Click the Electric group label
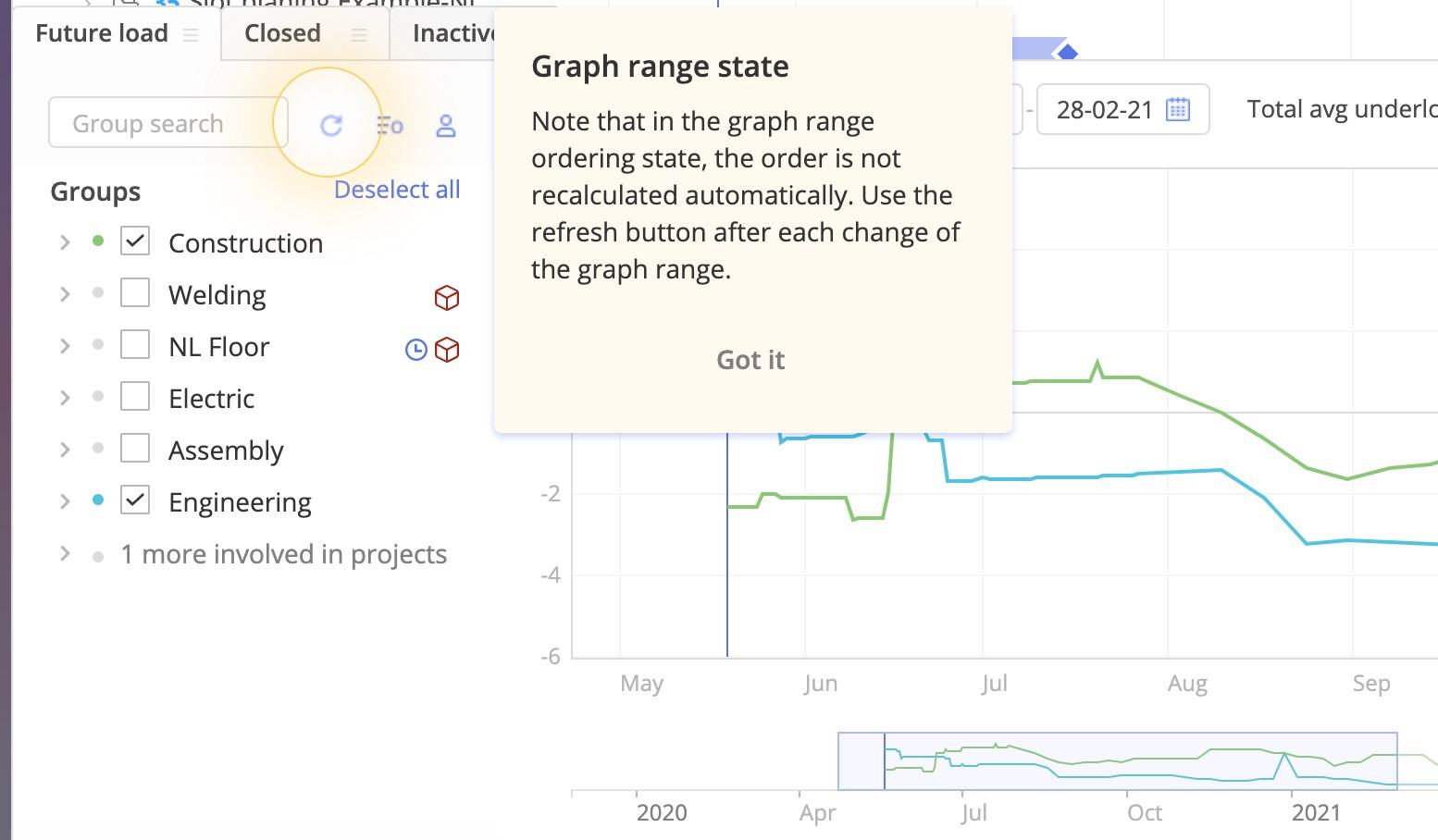 211,399
